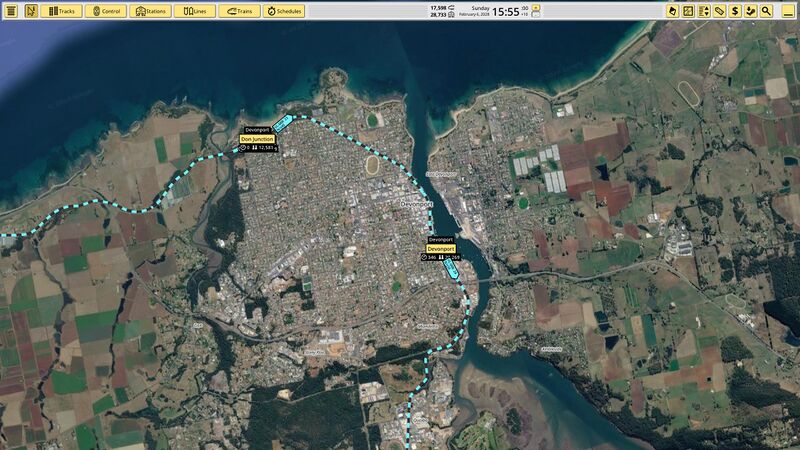Viewport: 800px width, 450px height.
Task: Click the upper game speed button
Action: pos(536,8)
